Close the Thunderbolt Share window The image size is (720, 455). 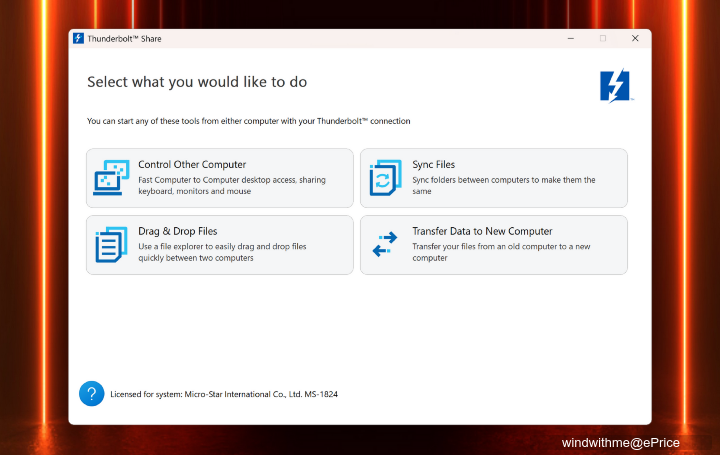(x=635, y=39)
